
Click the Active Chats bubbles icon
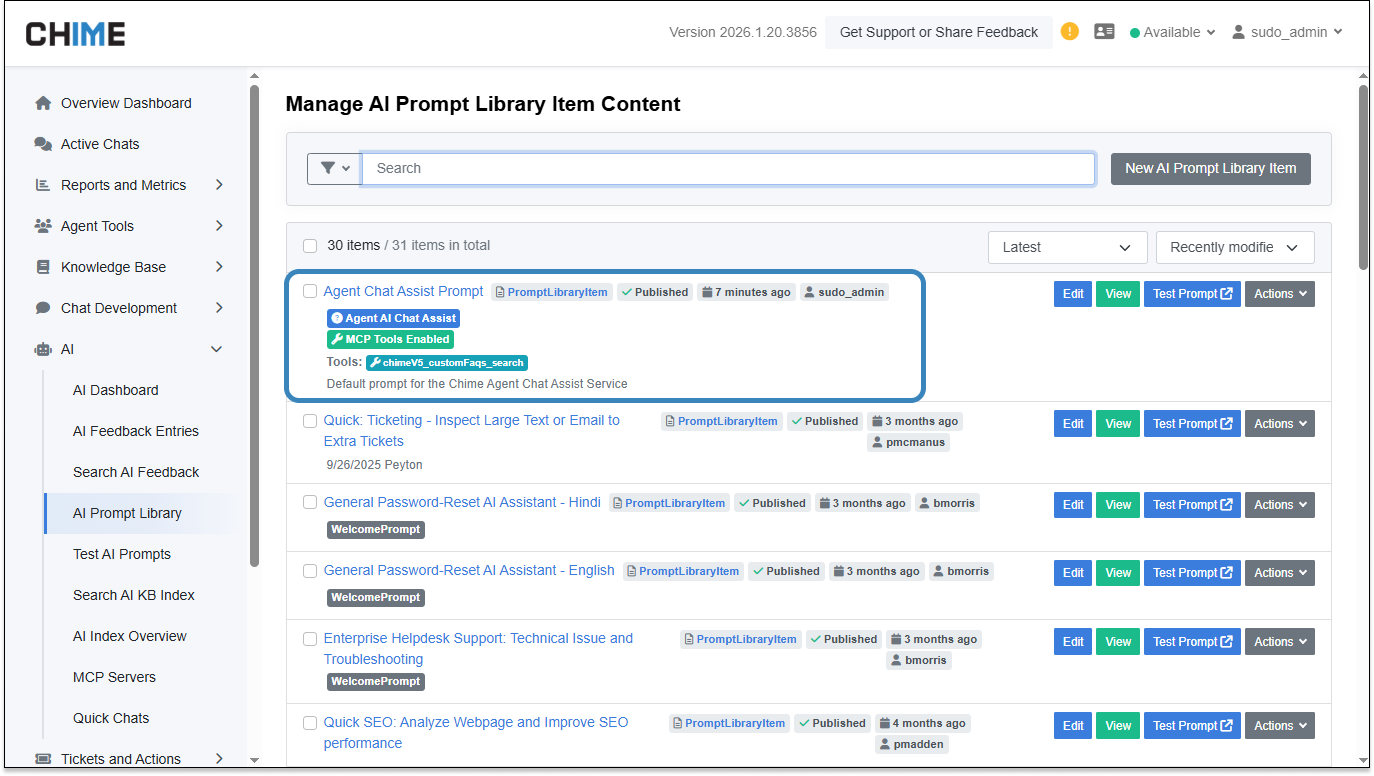pos(43,144)
